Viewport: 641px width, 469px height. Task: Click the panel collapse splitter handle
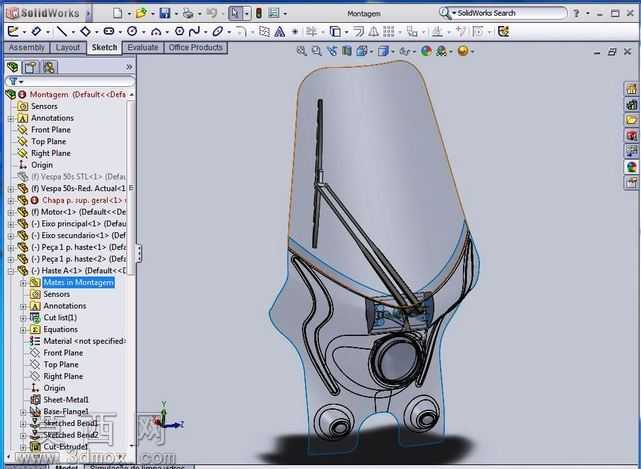click(x=139, y=254)
